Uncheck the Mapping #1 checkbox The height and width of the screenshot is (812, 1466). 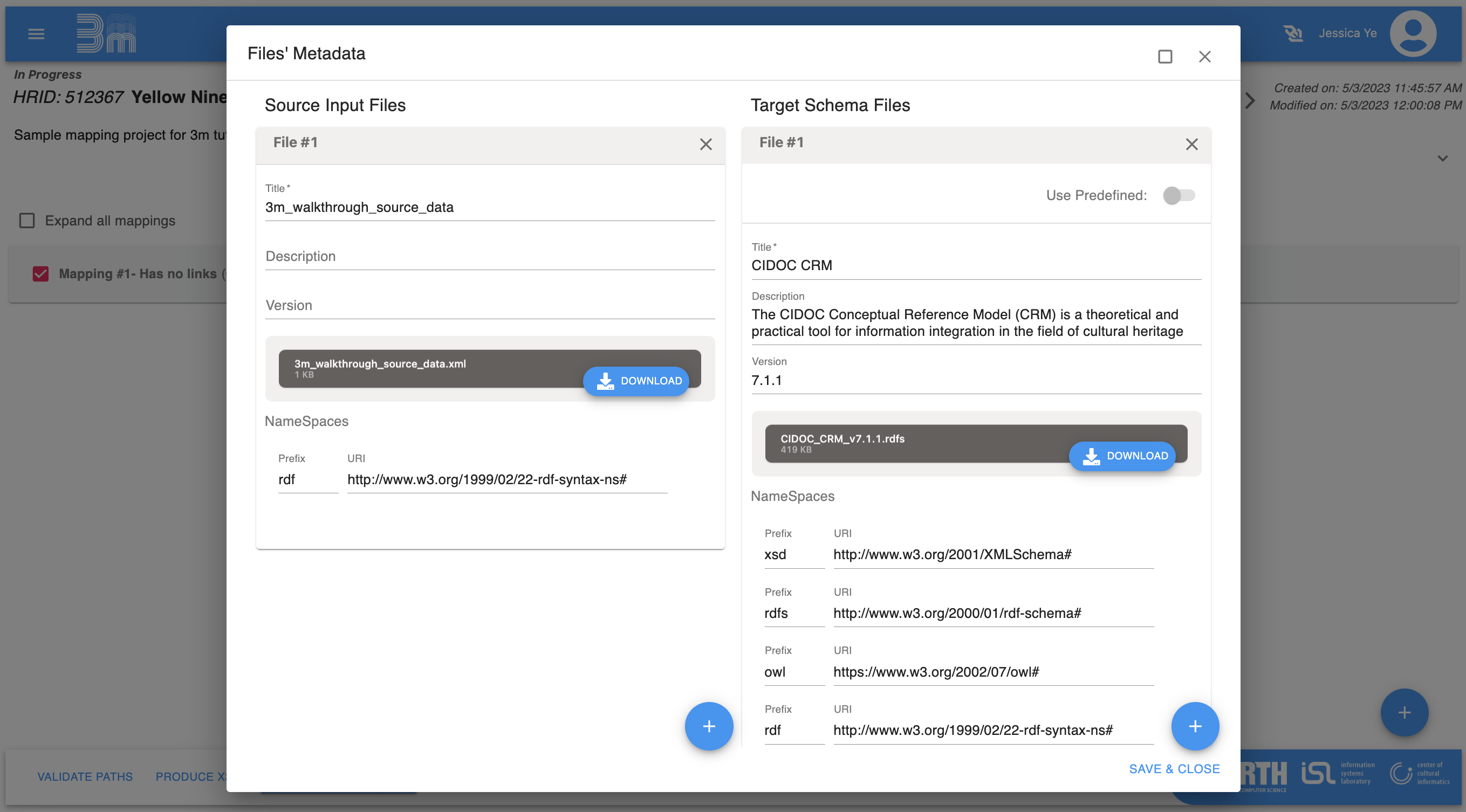point(40,274)
